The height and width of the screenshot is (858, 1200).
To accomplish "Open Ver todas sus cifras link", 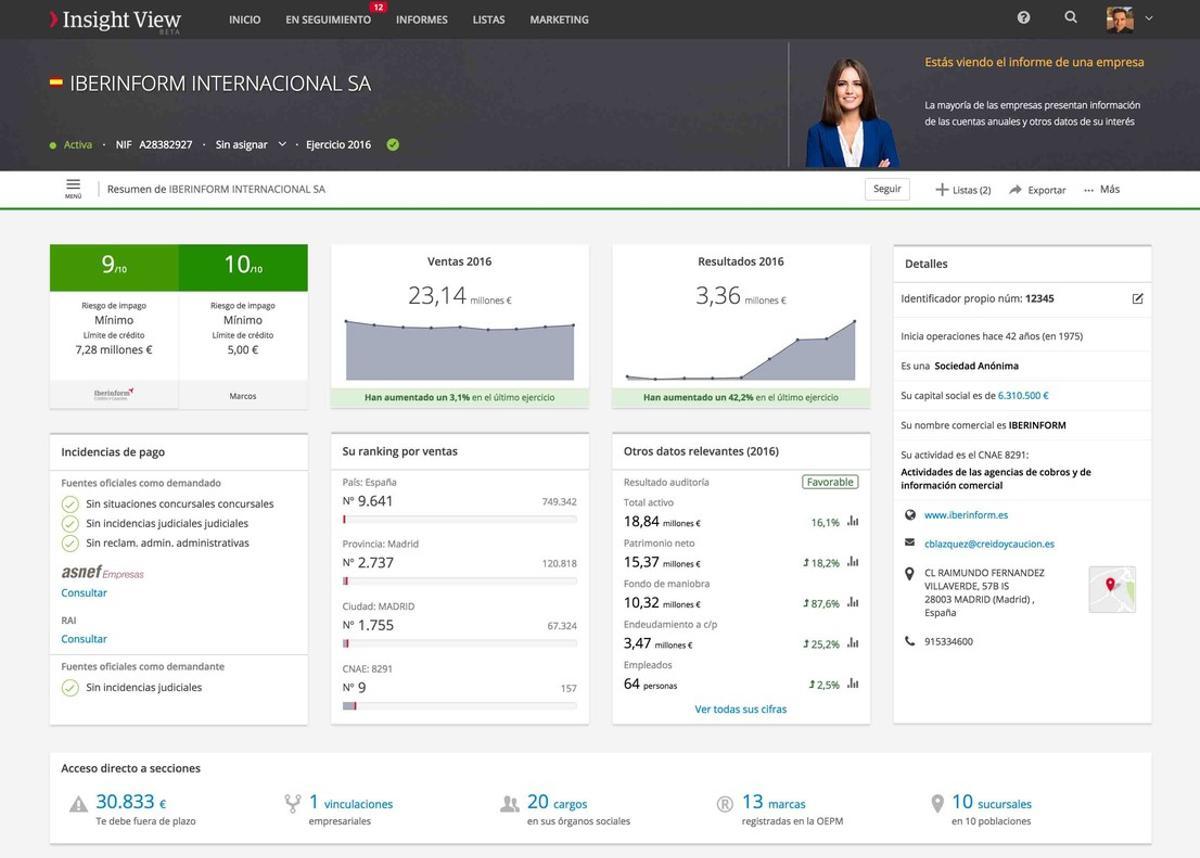I will 741,709.
